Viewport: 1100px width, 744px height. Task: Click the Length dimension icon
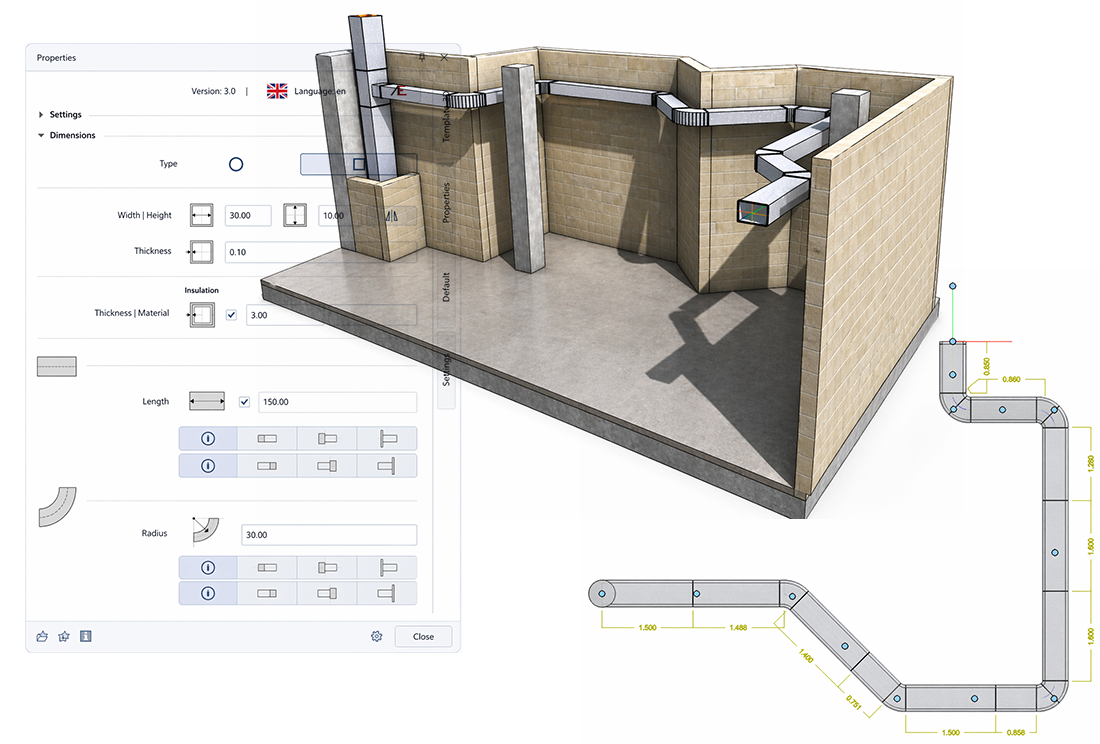point(207,401)
